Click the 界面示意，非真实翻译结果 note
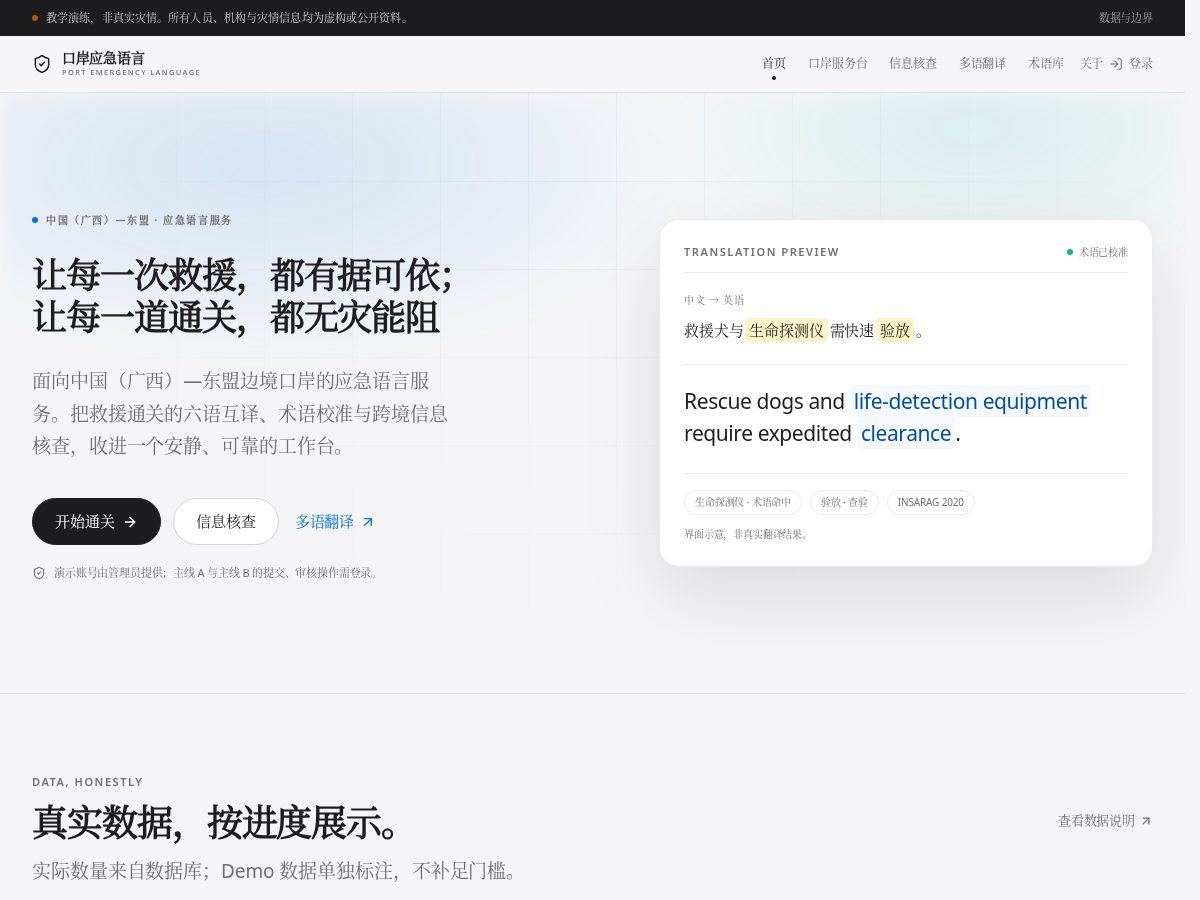This screenshot has width=1200, height=900. click(x=748, y=534)
